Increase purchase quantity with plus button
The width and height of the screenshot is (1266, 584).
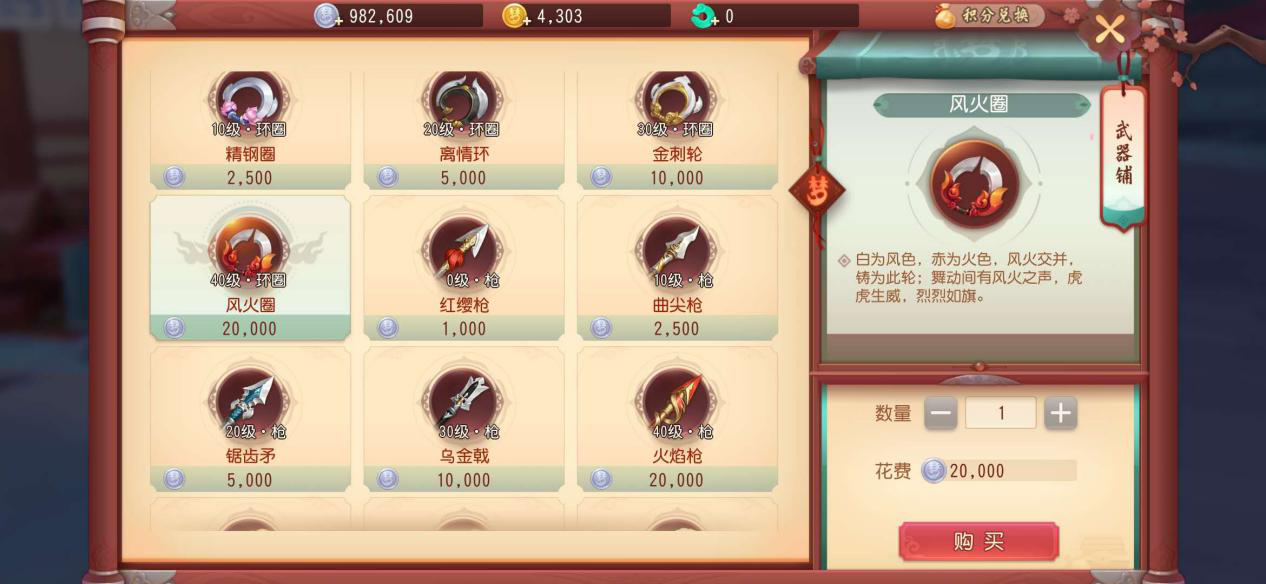tap(1060, 412)
